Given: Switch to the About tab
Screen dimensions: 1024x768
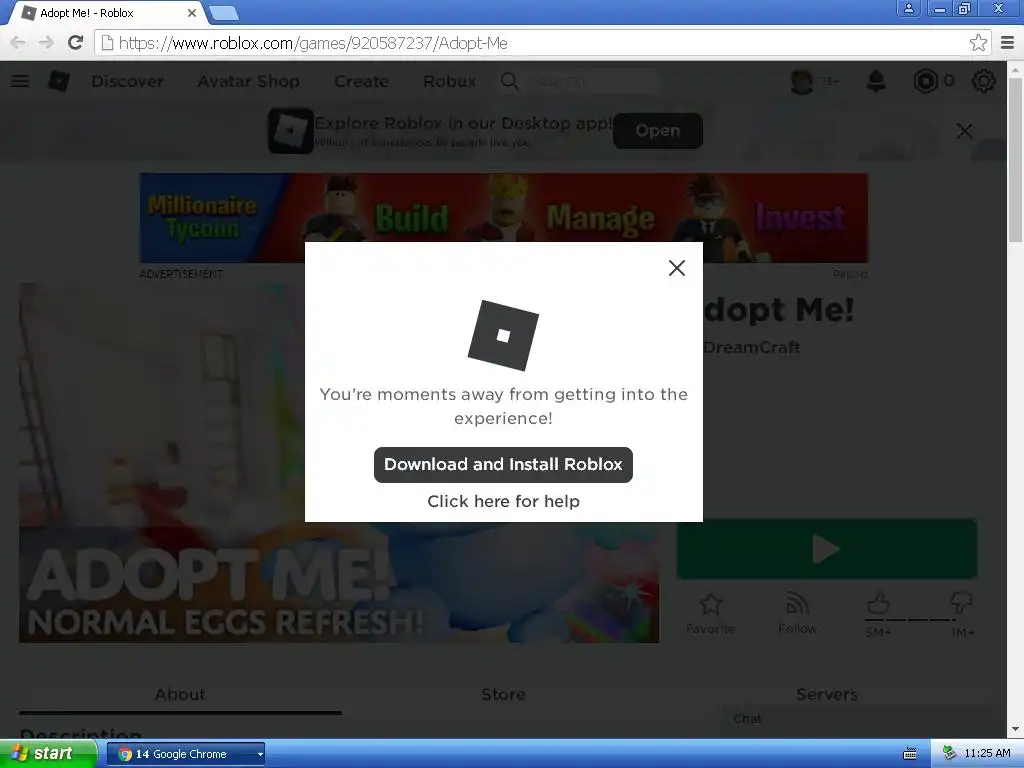Looking at the screenshot, I should pyautogui.click(x=180, y=695).
